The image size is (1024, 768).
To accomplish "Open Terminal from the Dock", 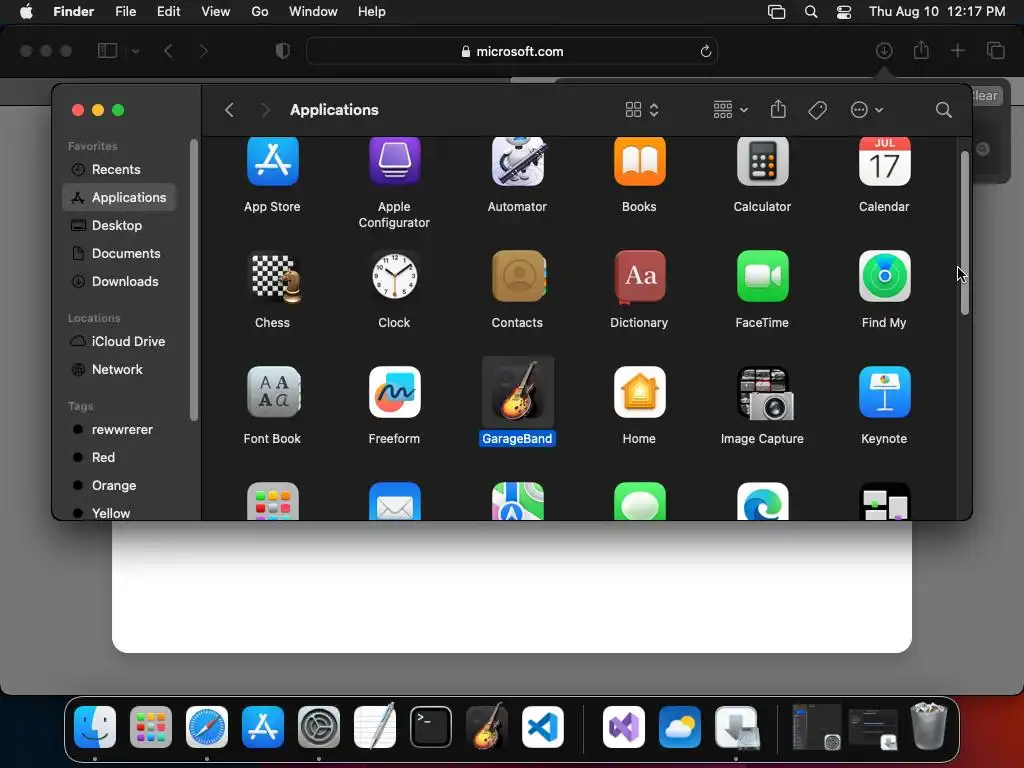I will coord(431,727).
